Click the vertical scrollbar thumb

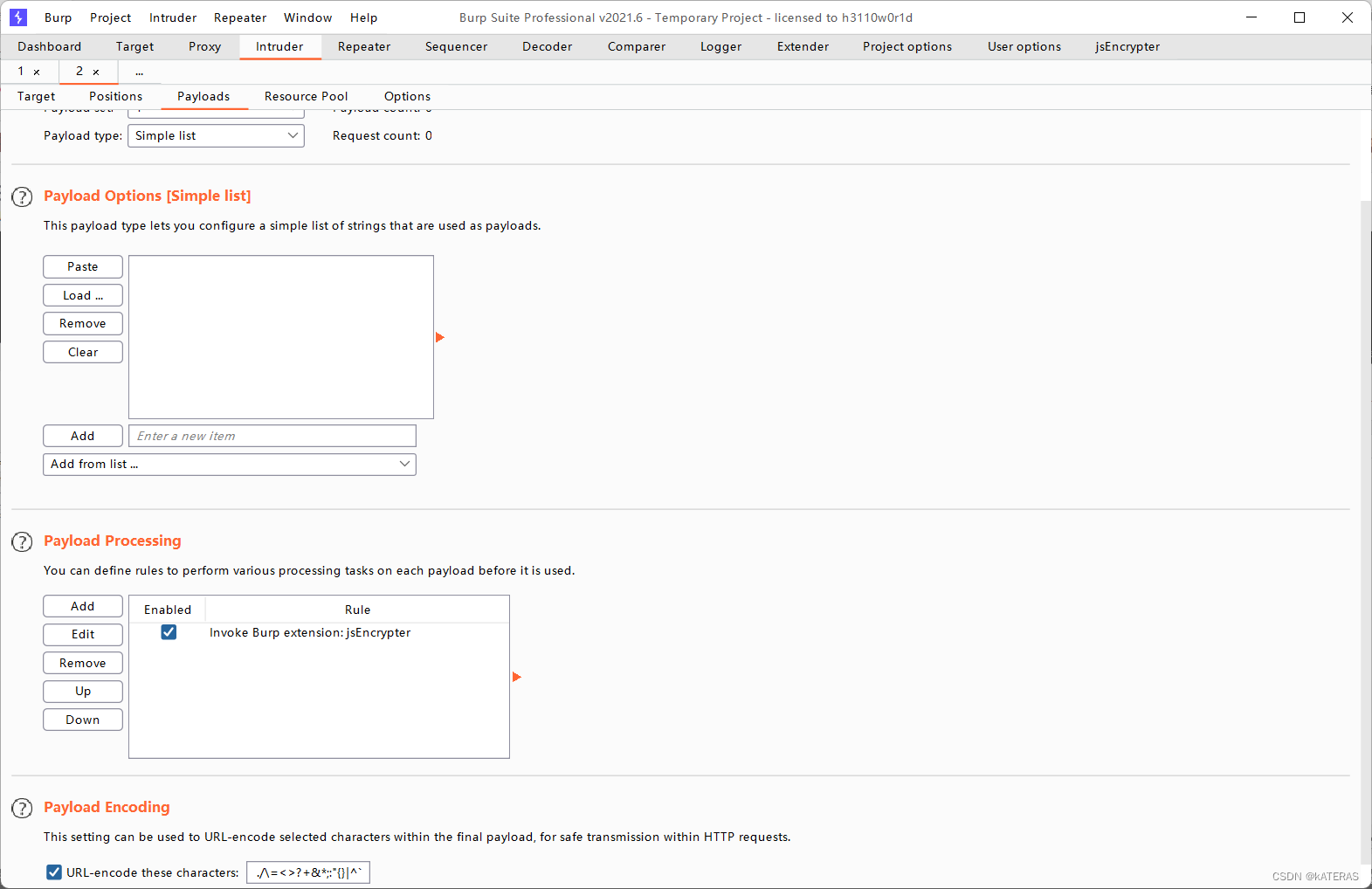[1366, 533]
